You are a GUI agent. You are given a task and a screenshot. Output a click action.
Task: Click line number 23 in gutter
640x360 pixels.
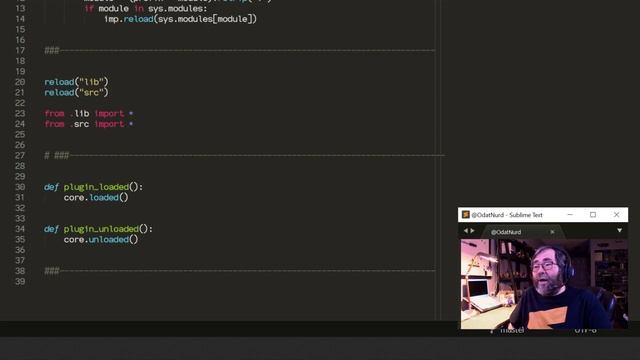[x=20, y=113]
